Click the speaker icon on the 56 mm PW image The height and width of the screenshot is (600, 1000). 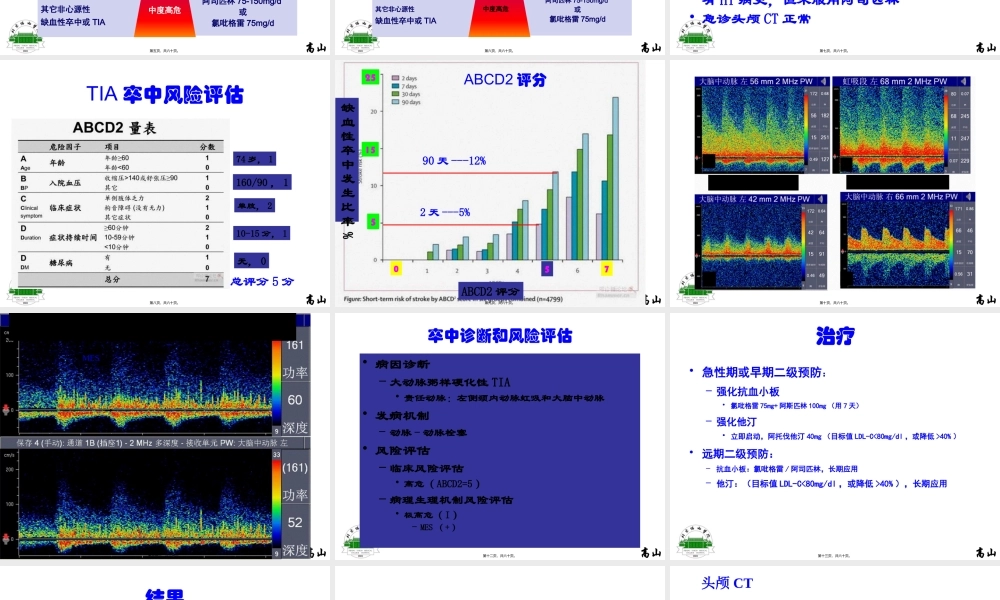825,79
